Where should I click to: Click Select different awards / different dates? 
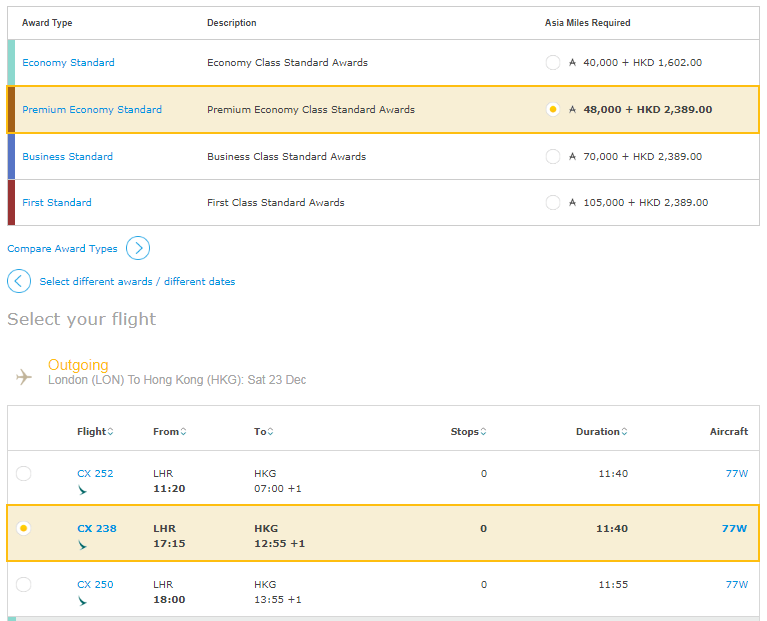[137, 282]
